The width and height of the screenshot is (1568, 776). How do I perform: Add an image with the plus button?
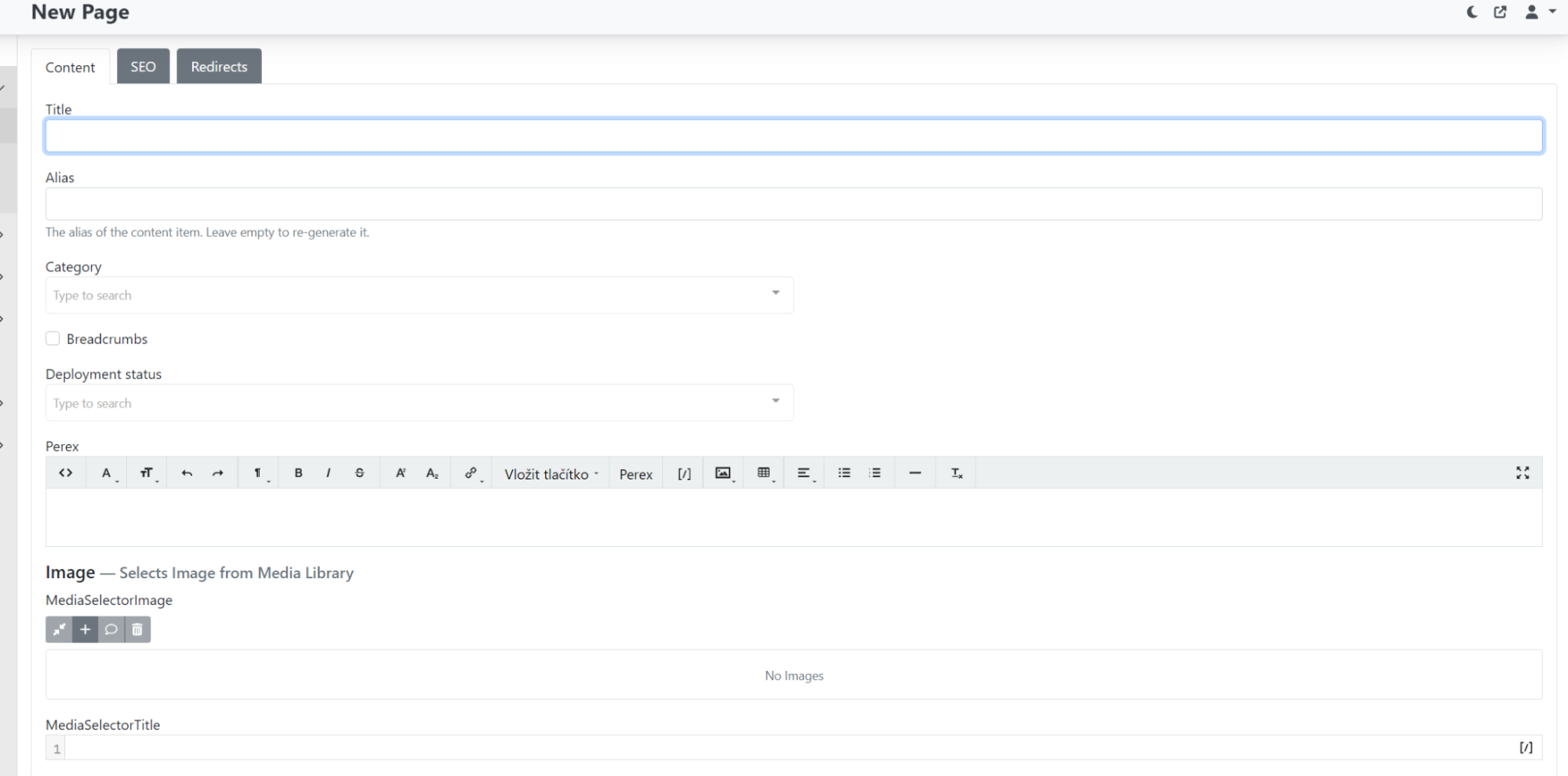click(85, 629)
